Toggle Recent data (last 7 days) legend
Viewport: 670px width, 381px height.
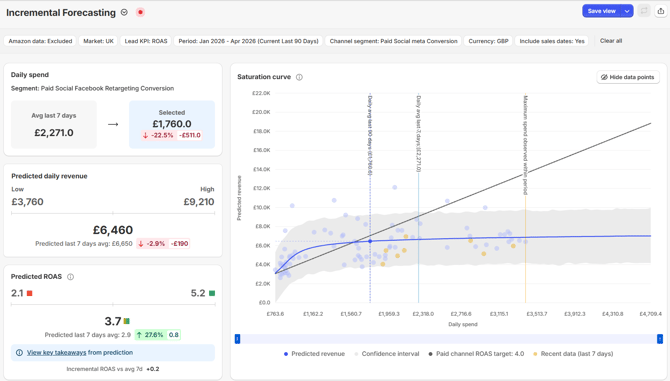pos(573,354)
